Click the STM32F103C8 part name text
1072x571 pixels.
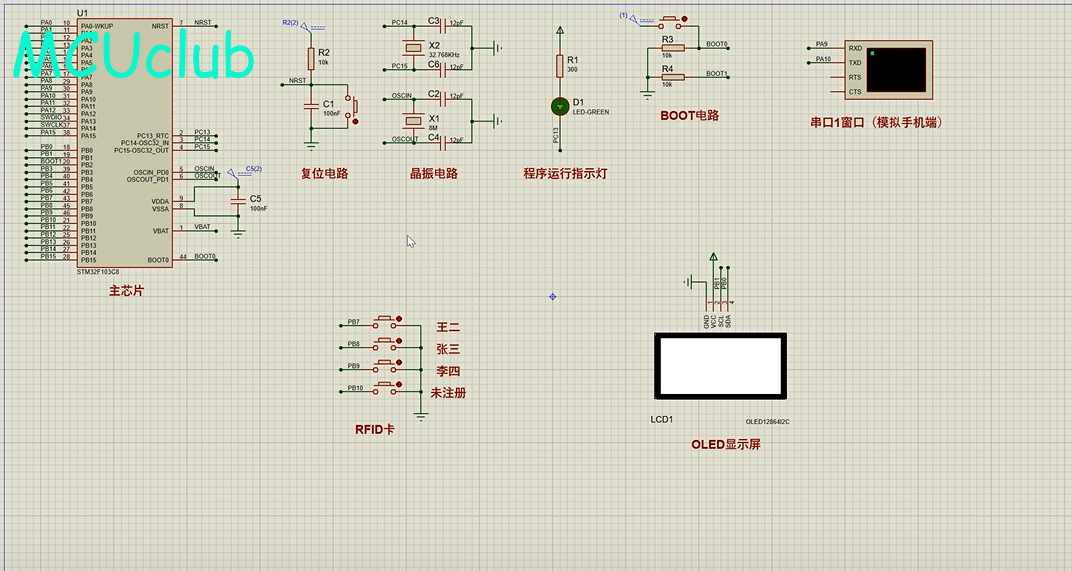point(98,272)
